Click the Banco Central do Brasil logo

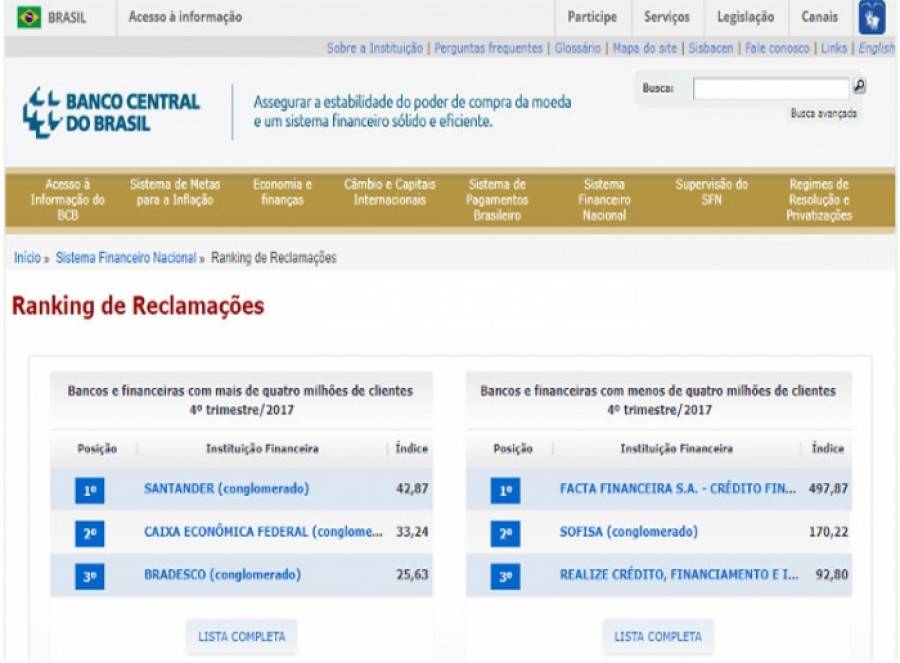[x=111, y=112]
